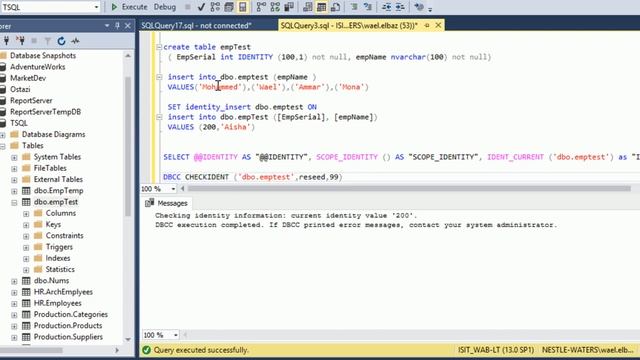Viewport: 640px width, 360px height.
Task: Toggle Include Client Statistics
Action: coord(289,7)
